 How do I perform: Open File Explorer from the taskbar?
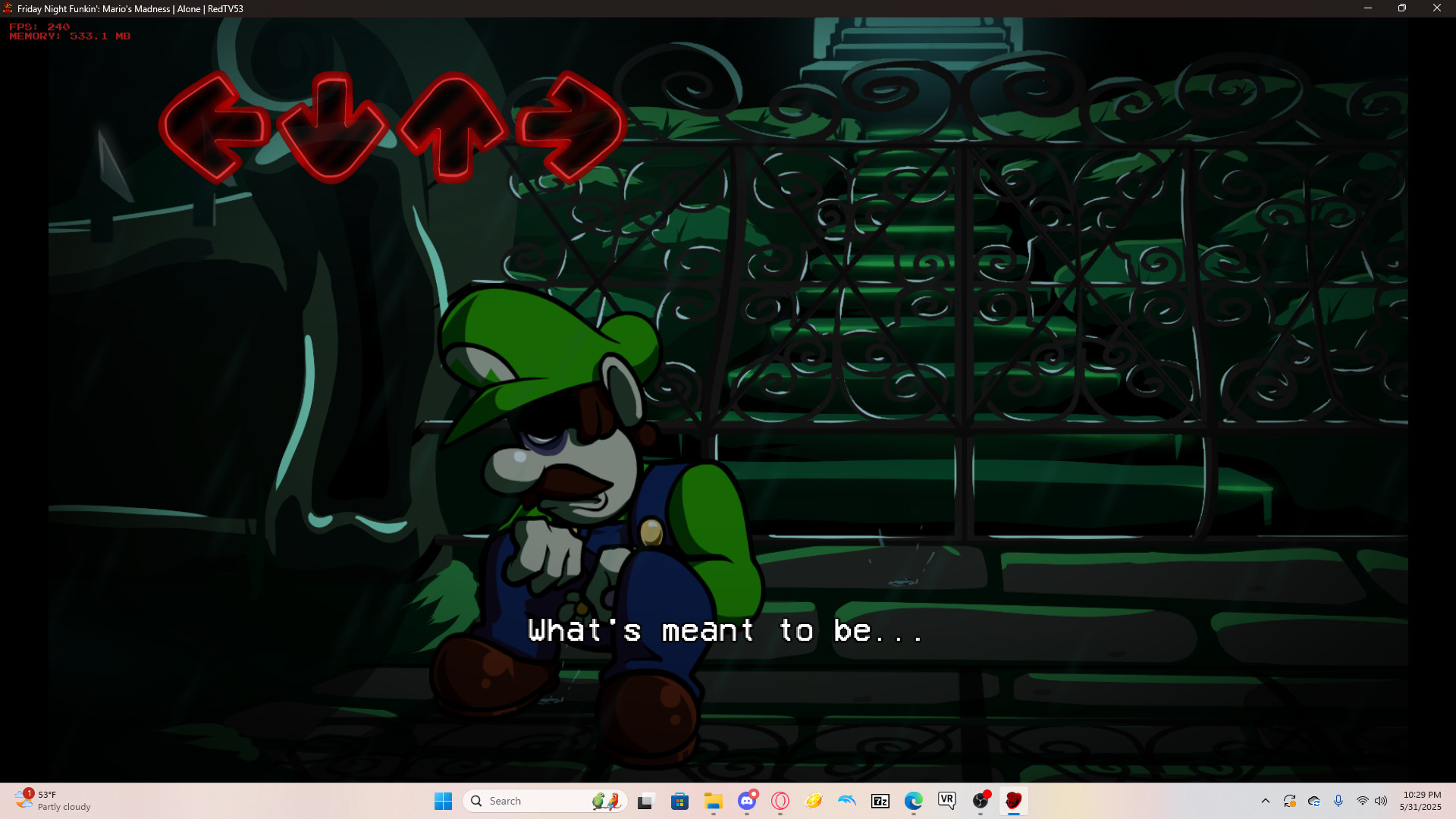[x=713, y=802]
